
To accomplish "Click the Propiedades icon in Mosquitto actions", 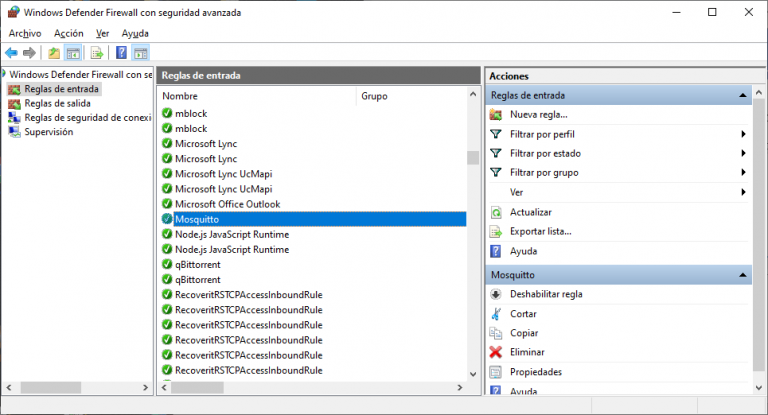I will tap(496, 372).
